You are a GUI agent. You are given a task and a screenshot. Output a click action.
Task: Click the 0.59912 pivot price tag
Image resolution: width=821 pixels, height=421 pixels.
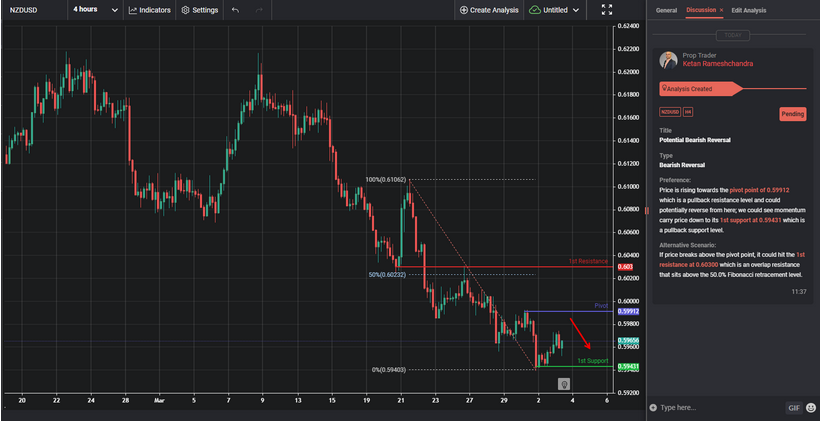click(x=628, y=311)
